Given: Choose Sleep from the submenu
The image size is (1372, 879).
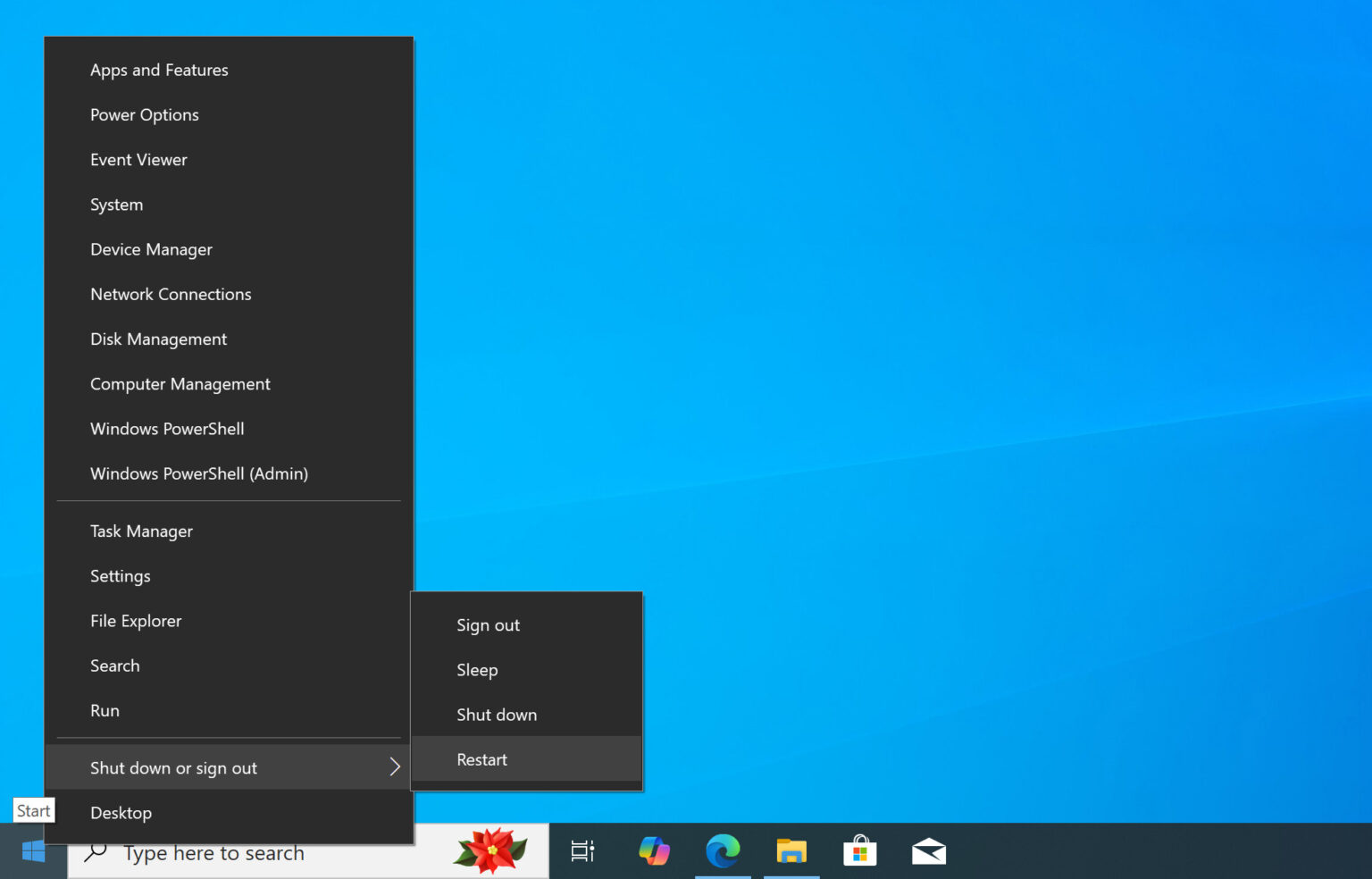Looking at the screenshot, I should 477,669.
